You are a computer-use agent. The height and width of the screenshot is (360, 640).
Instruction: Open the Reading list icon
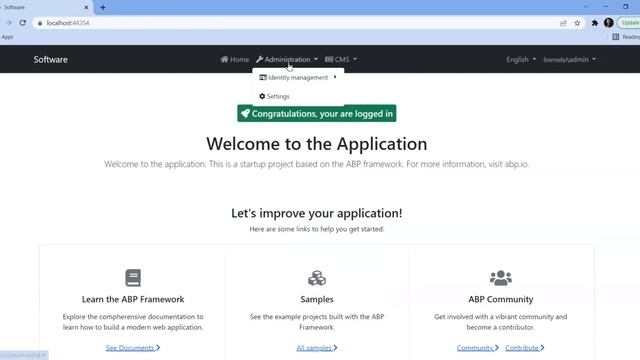pyautogui.click(x=616, y=37)
